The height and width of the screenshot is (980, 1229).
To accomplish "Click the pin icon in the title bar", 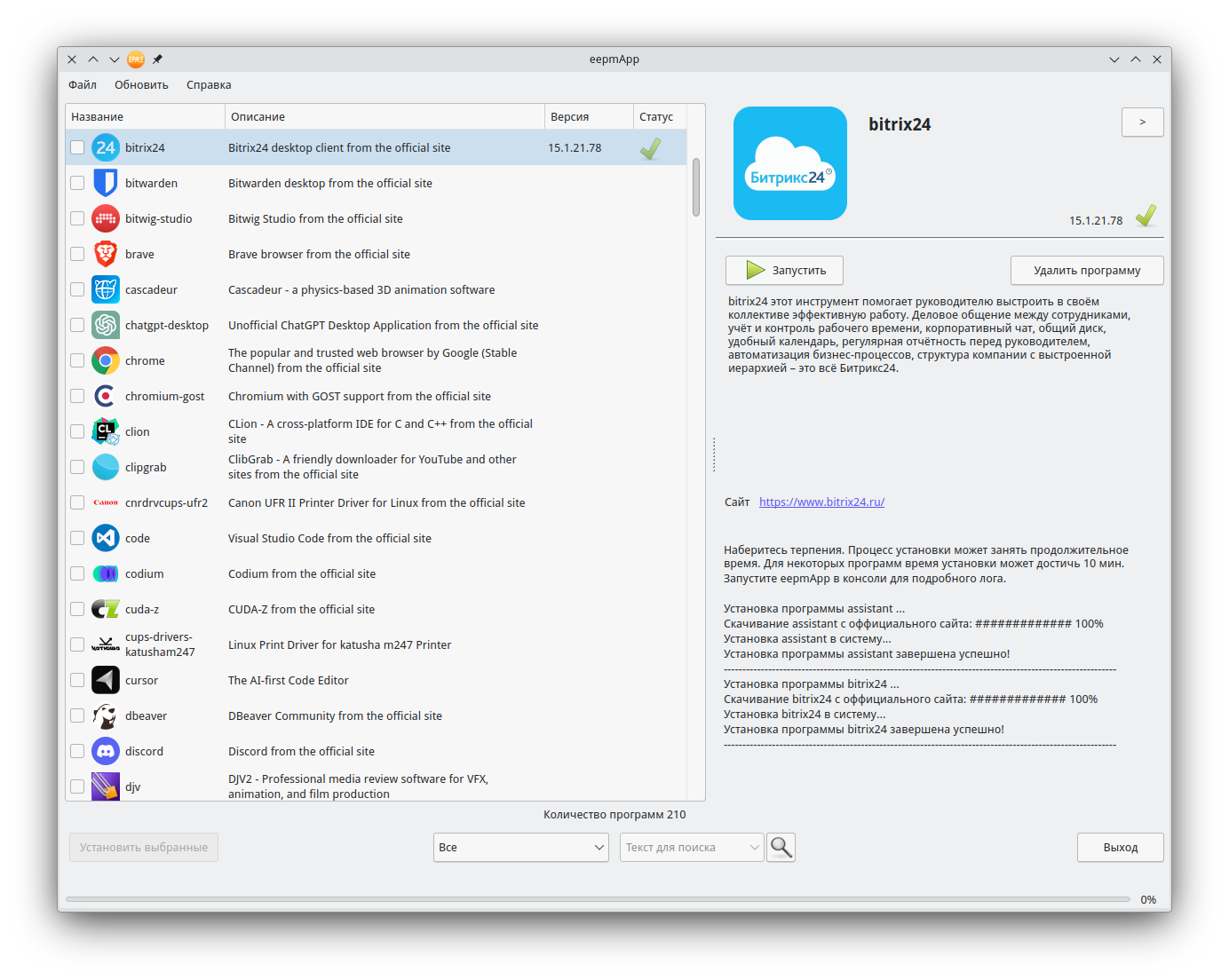I will (x=157, y=59).
